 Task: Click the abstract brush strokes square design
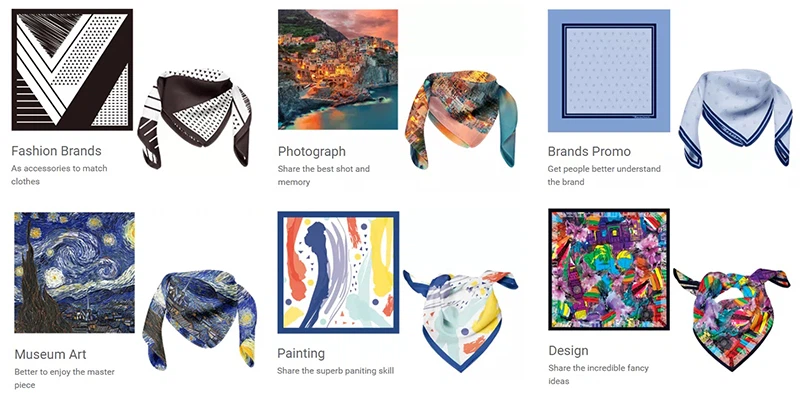pos(338,272)
